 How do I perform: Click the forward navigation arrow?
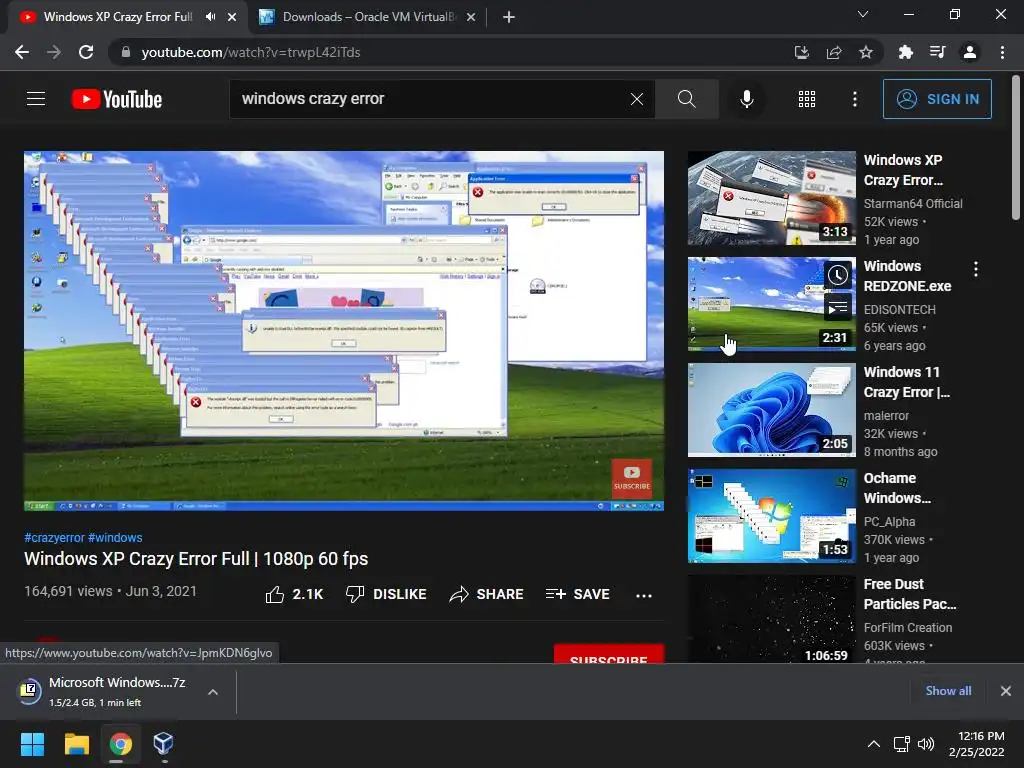pos(54,52)
